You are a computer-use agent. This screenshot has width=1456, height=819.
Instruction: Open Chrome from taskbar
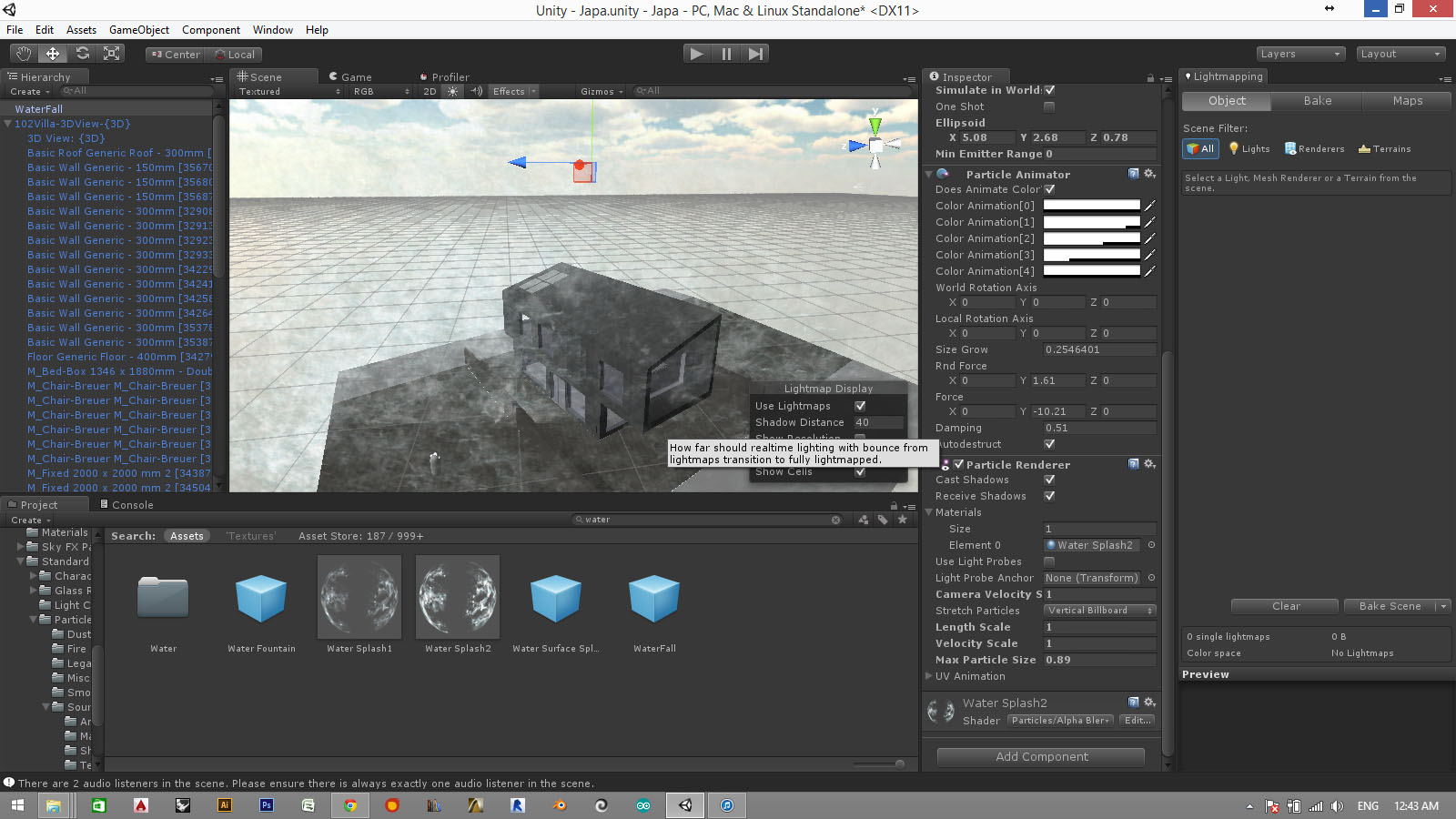click(x=349, y=805)
